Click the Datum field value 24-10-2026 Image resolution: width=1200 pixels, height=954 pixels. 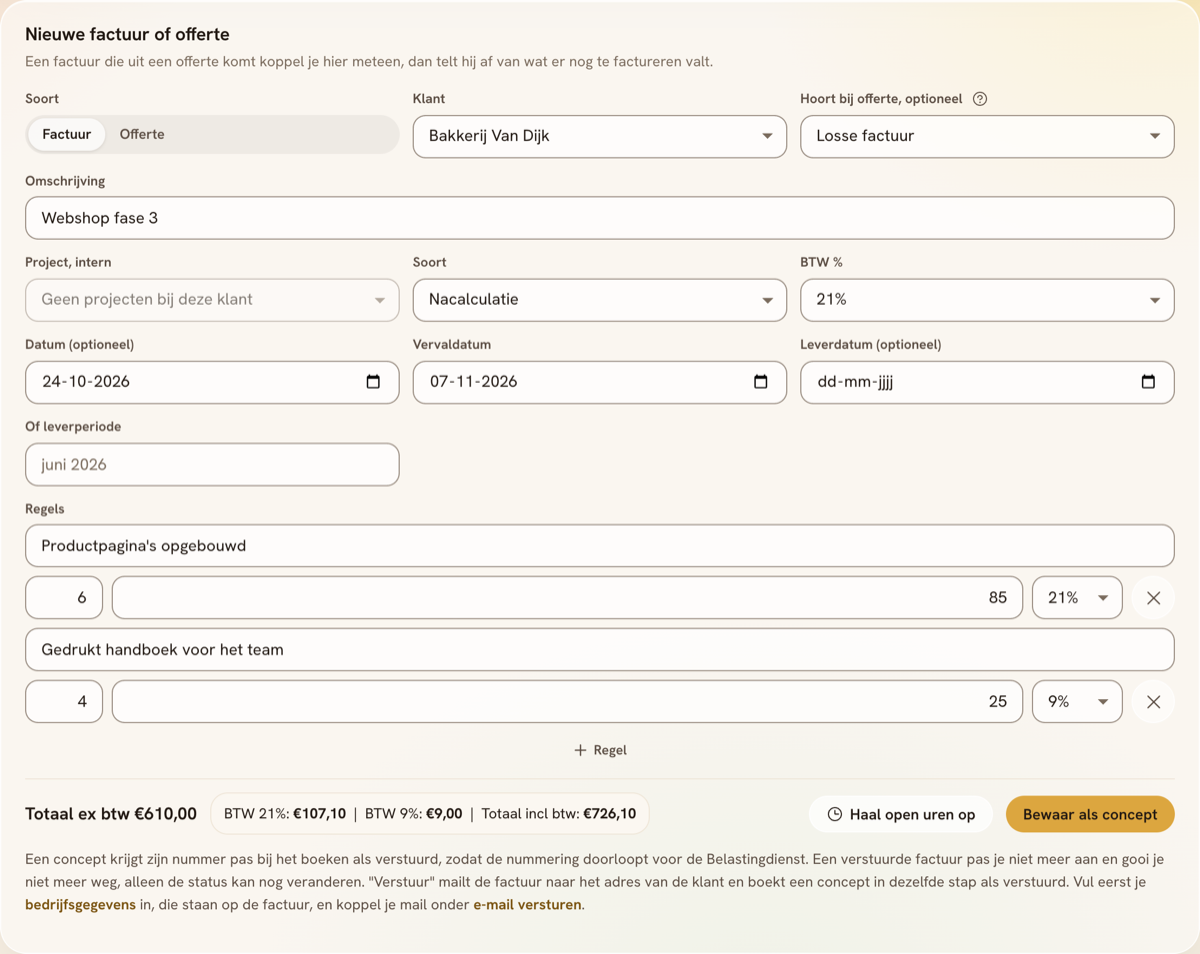(x=86, y=382)
